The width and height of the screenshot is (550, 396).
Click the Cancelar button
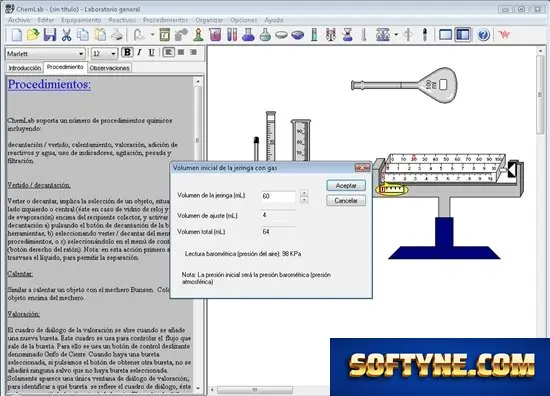pos(346,201)
